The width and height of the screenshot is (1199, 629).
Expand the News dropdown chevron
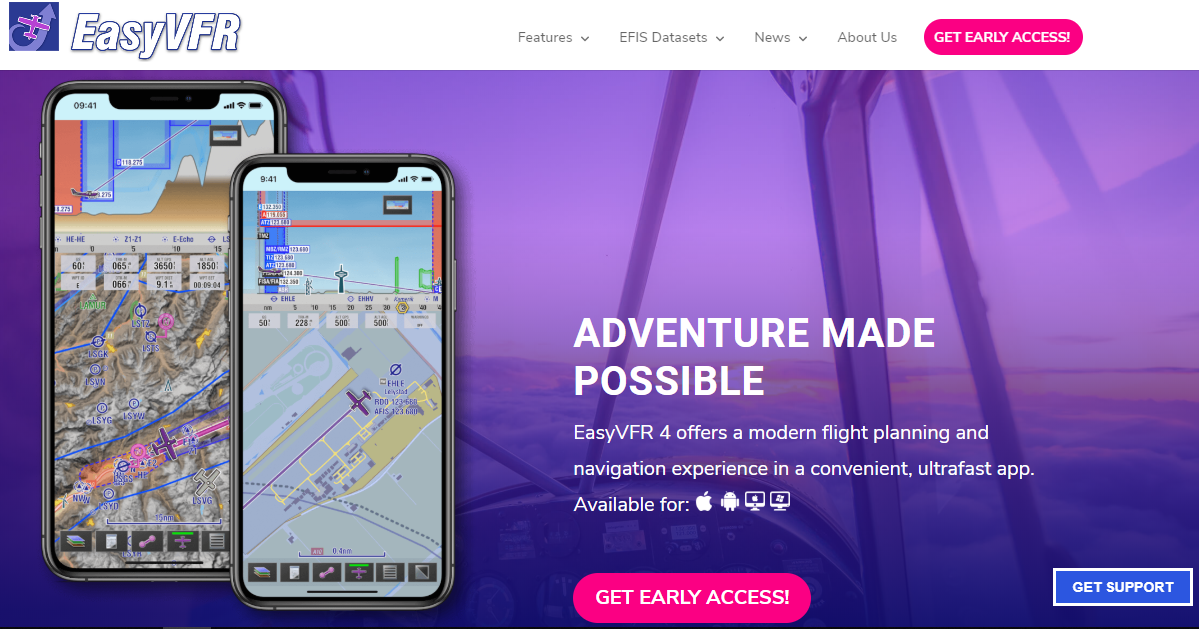coord(802,38)
